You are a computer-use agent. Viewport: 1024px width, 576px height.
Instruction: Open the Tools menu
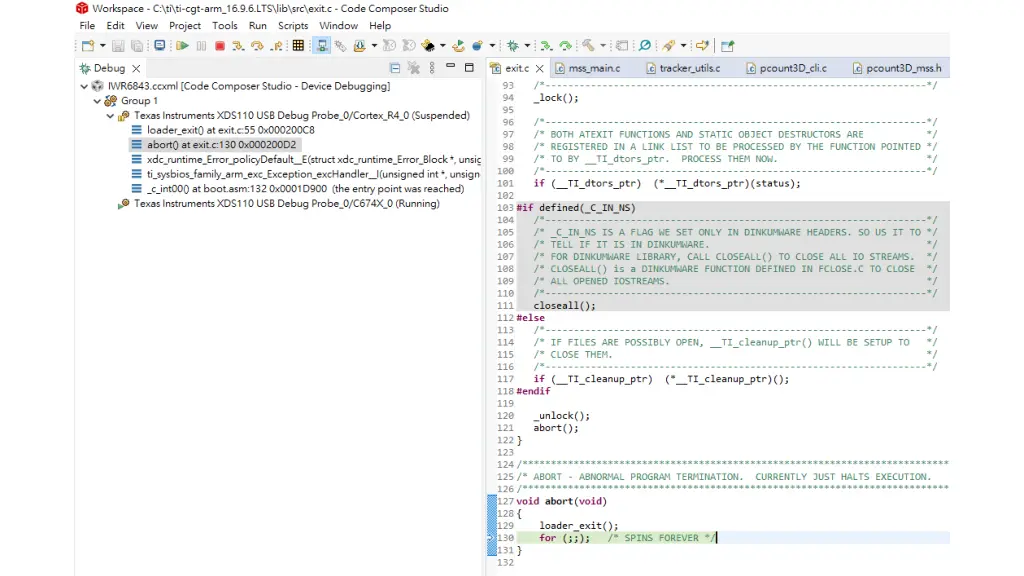[225, 25]
